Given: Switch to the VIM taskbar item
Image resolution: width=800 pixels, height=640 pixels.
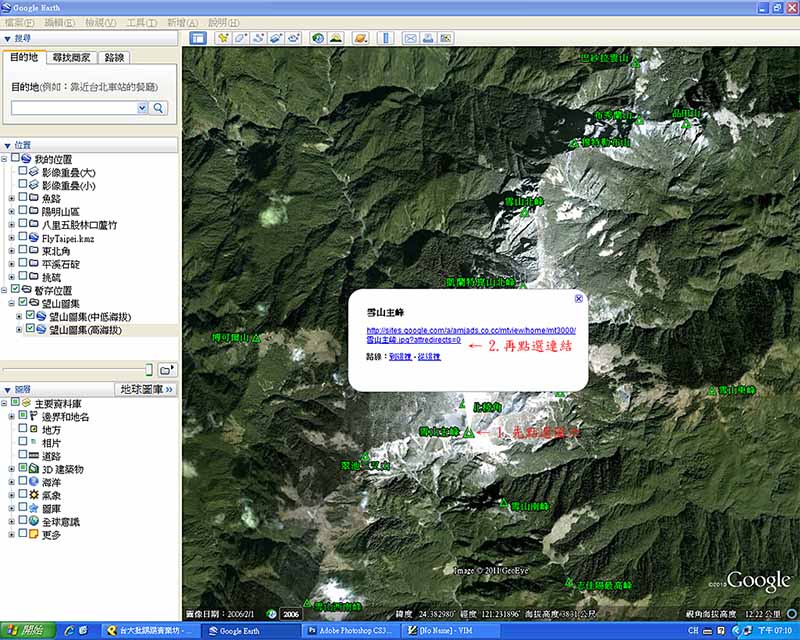Looking at the screenshot, I should pyautogui.click(x=450, y=631).
